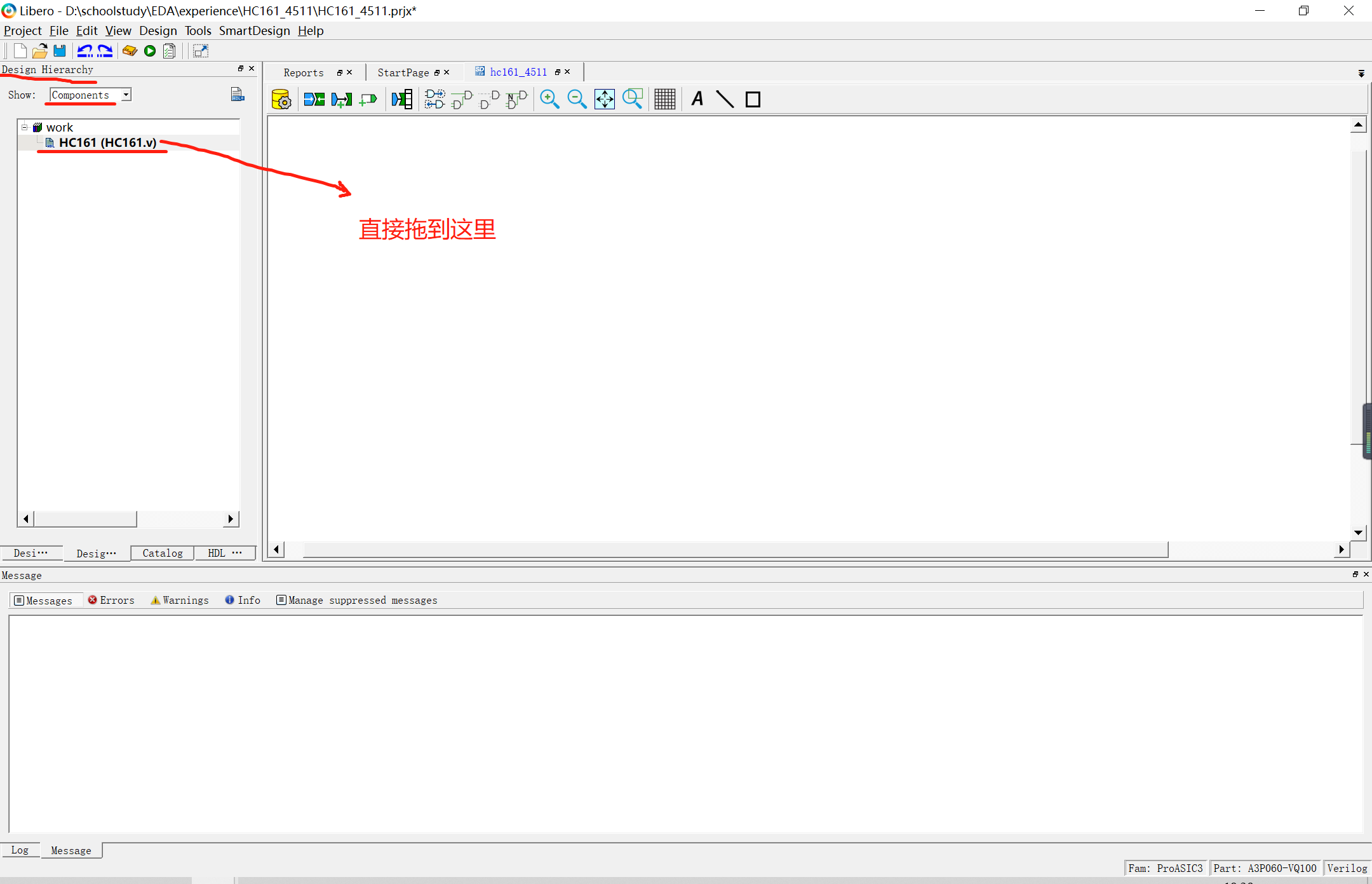Collapse the work library tree node
The image size is (1372, 884).
point(25,127)
